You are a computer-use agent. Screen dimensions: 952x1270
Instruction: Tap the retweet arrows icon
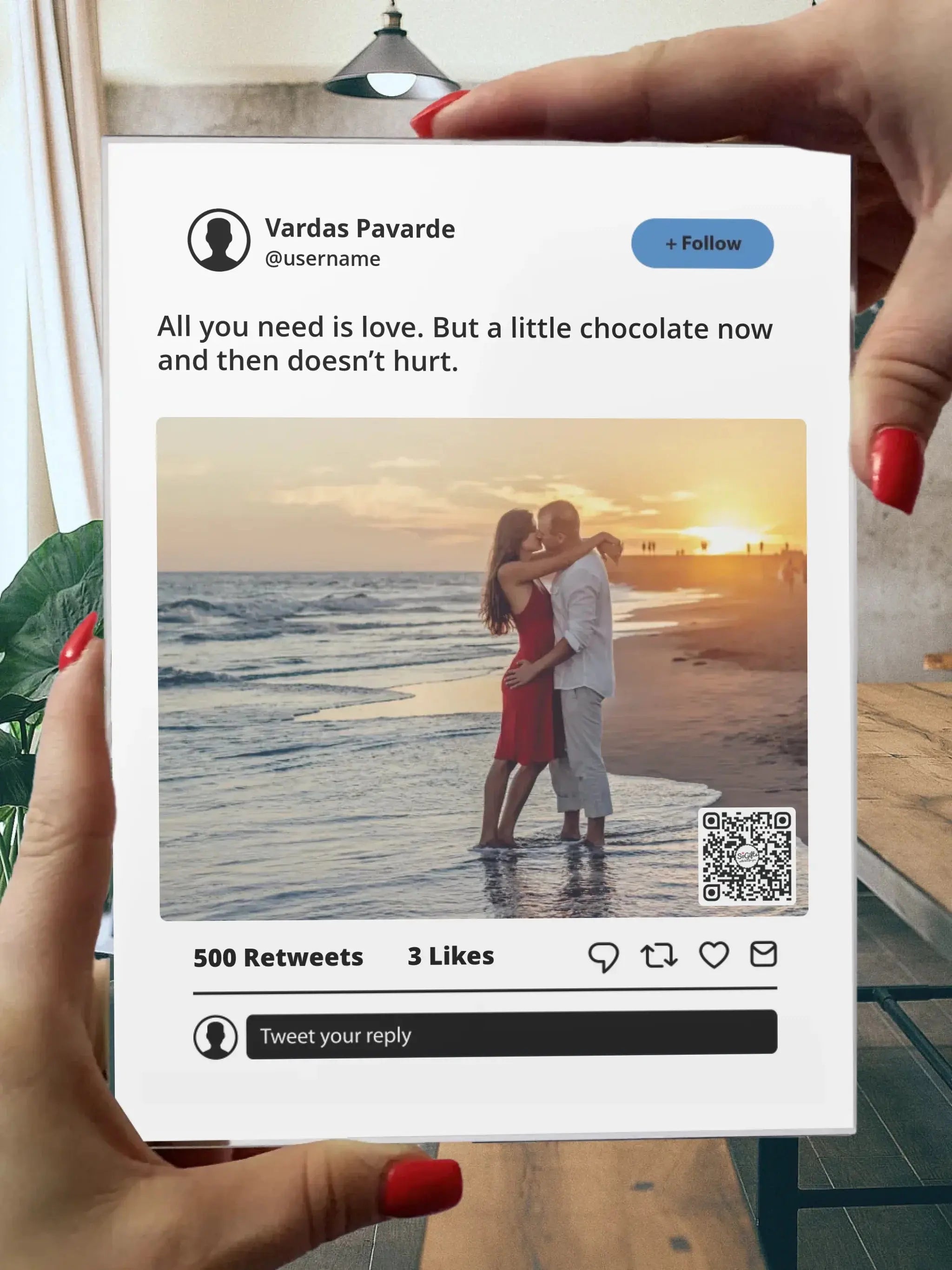(659, 956)
